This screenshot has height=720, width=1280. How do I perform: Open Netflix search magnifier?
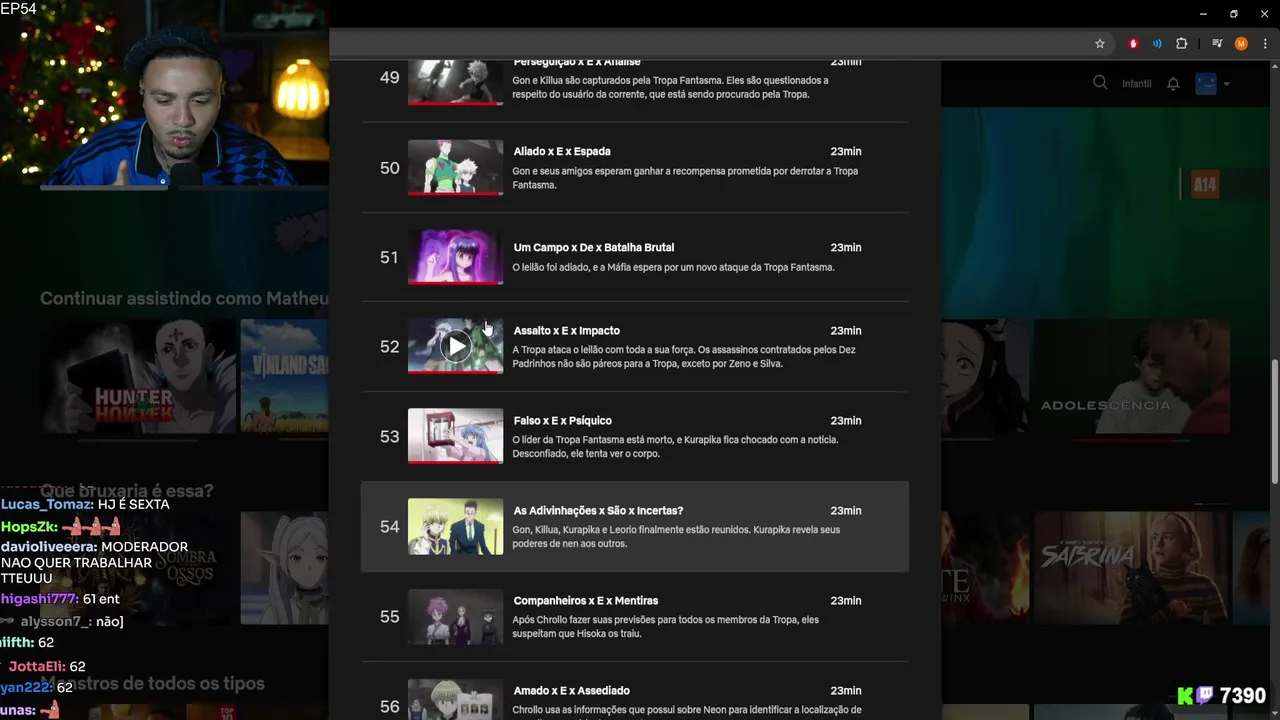tap(1100, 83)
